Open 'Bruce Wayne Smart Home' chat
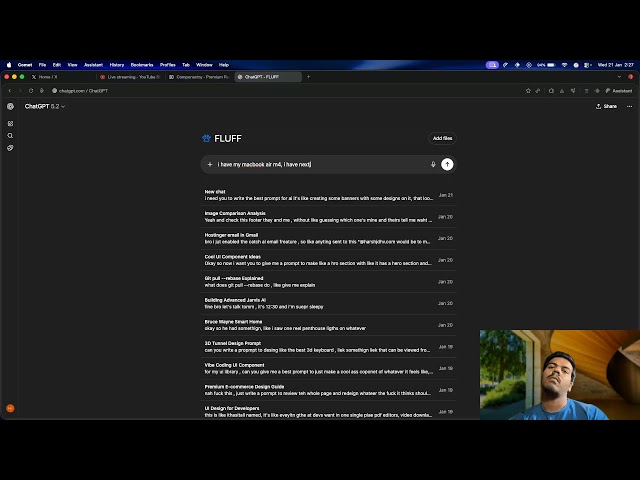Image resolution: width=640 pixels, height=480 pixels. (329, 325)
